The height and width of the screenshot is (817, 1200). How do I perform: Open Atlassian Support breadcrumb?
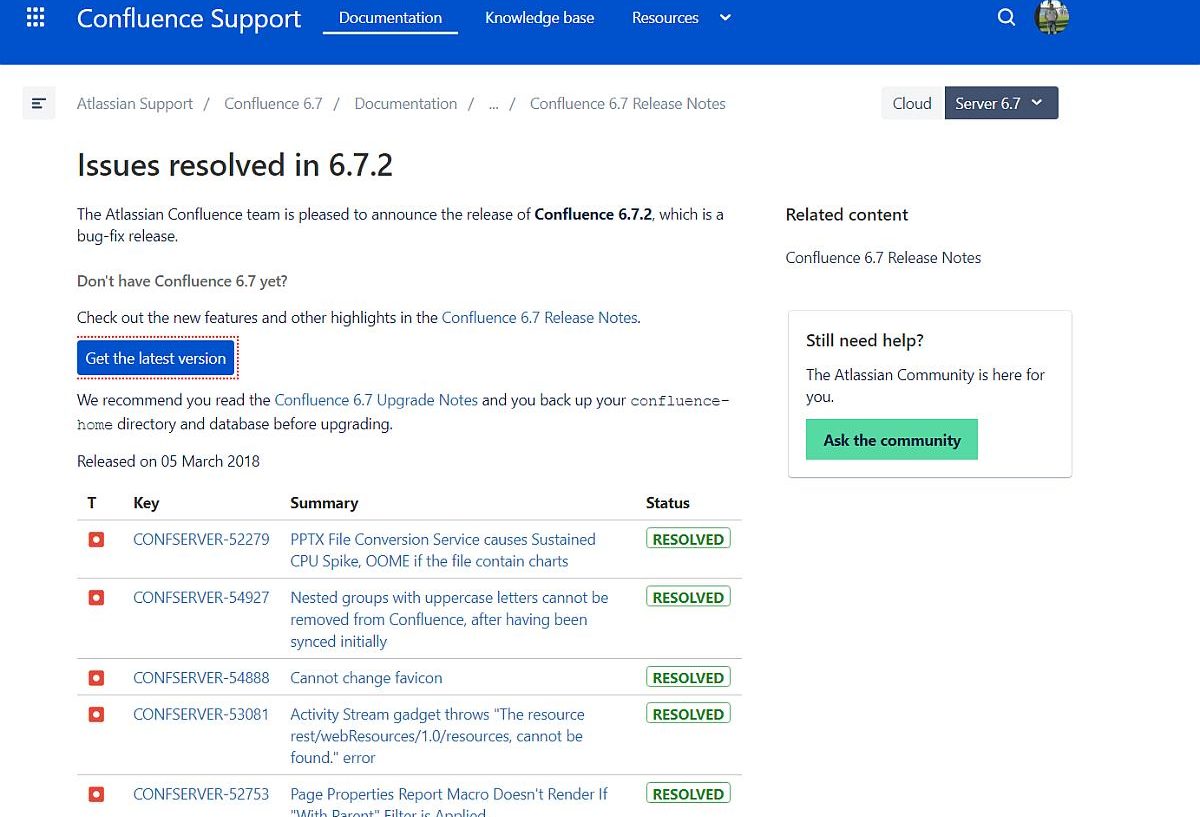click(135, 103)
